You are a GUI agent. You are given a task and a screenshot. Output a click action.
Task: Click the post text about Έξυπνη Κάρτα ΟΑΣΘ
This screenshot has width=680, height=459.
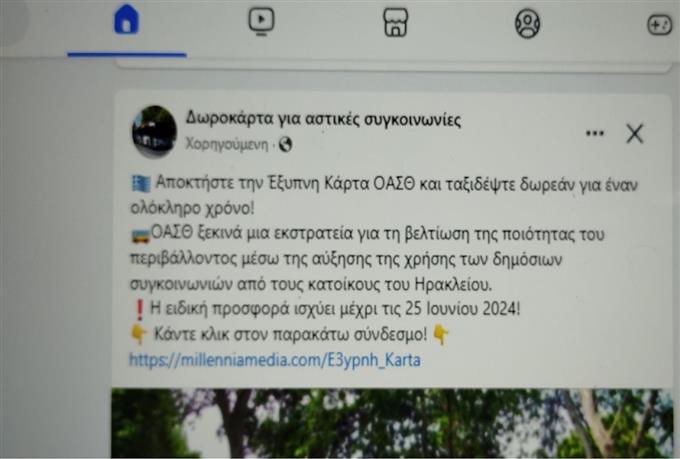[384, 196]
